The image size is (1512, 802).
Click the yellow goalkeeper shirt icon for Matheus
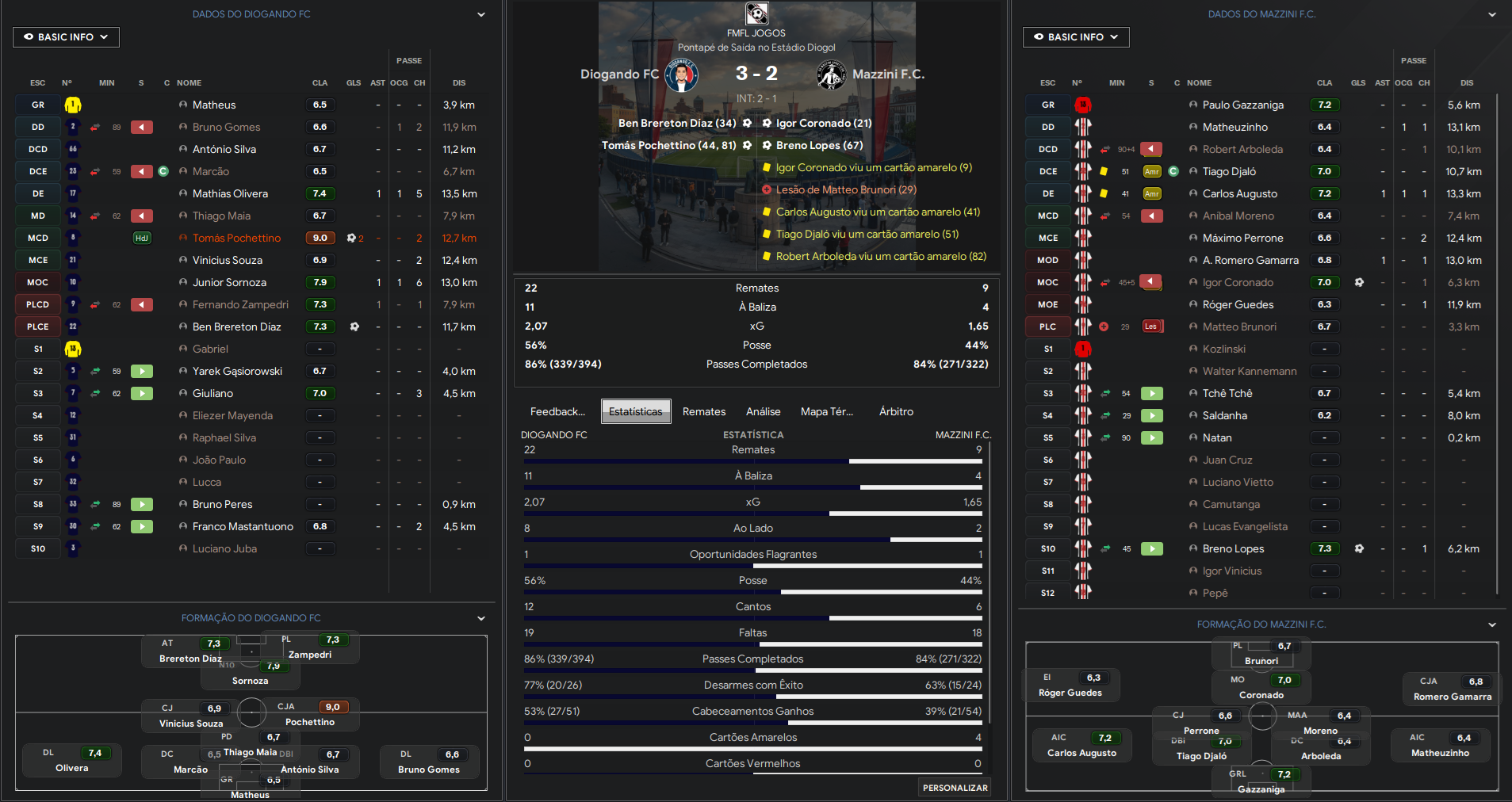click(73, 105)
